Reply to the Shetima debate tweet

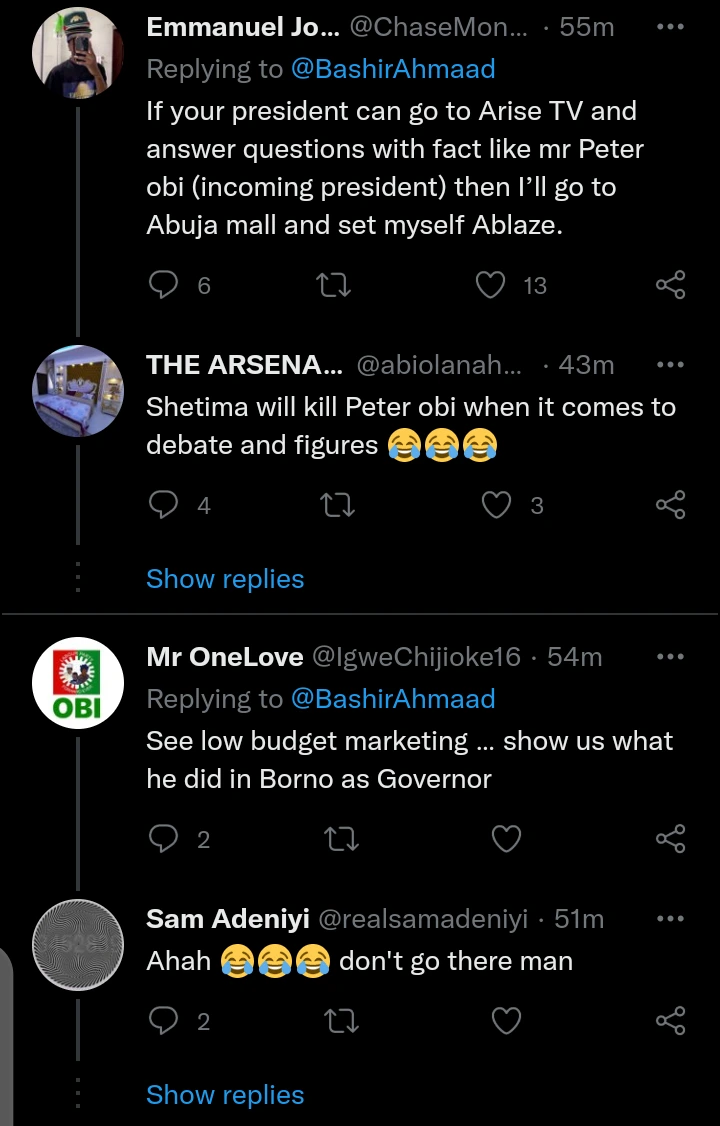[163, 506]
